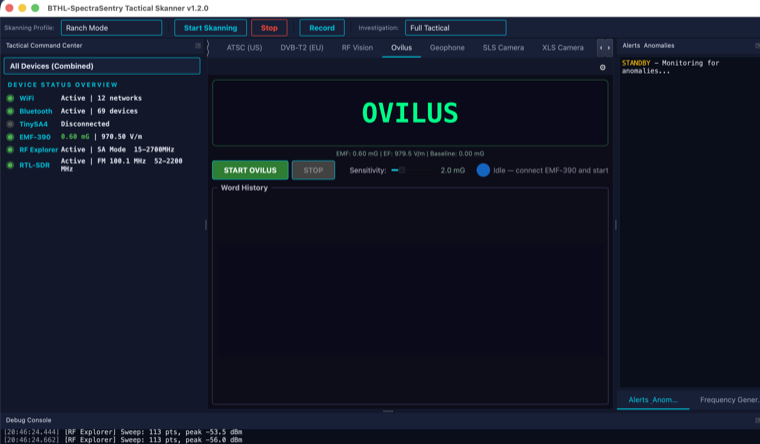
Task: Click the RTL-SDR green status indicator
Action: point(10,165)
